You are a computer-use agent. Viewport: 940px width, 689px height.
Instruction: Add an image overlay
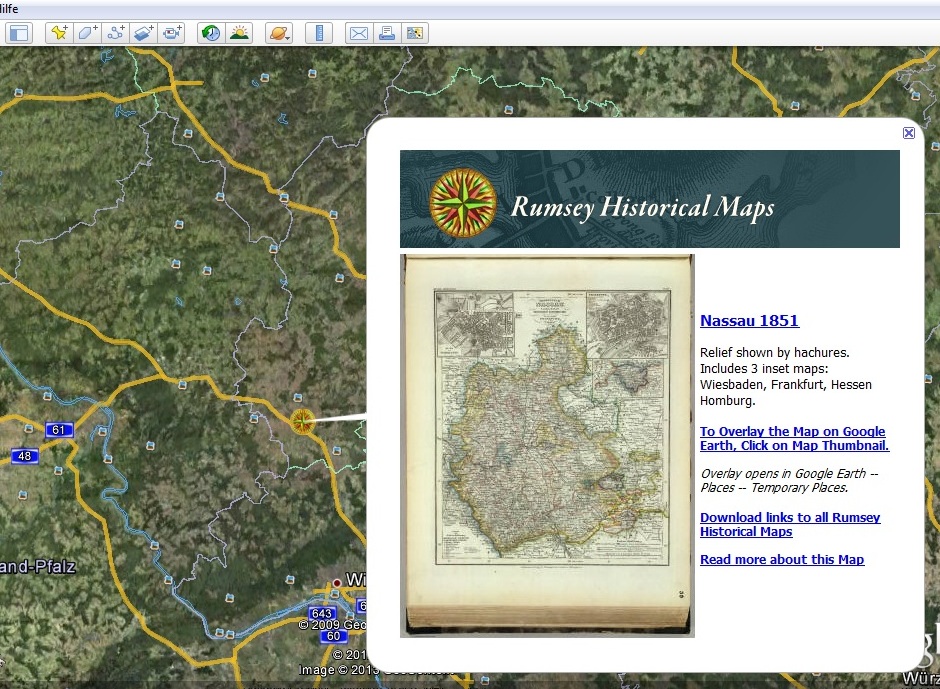(x=144, y=33)
